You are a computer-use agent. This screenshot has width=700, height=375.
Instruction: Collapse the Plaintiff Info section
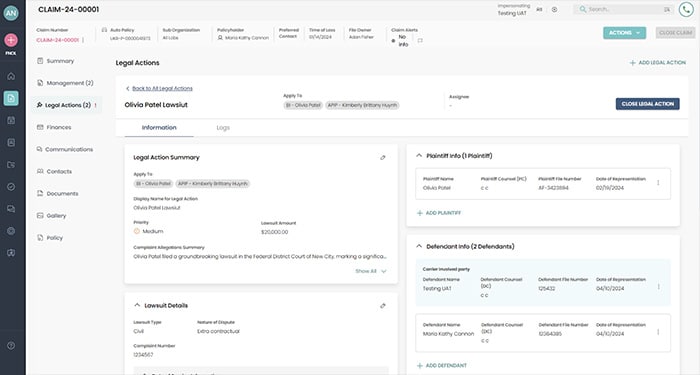click(x=419, y=156)
